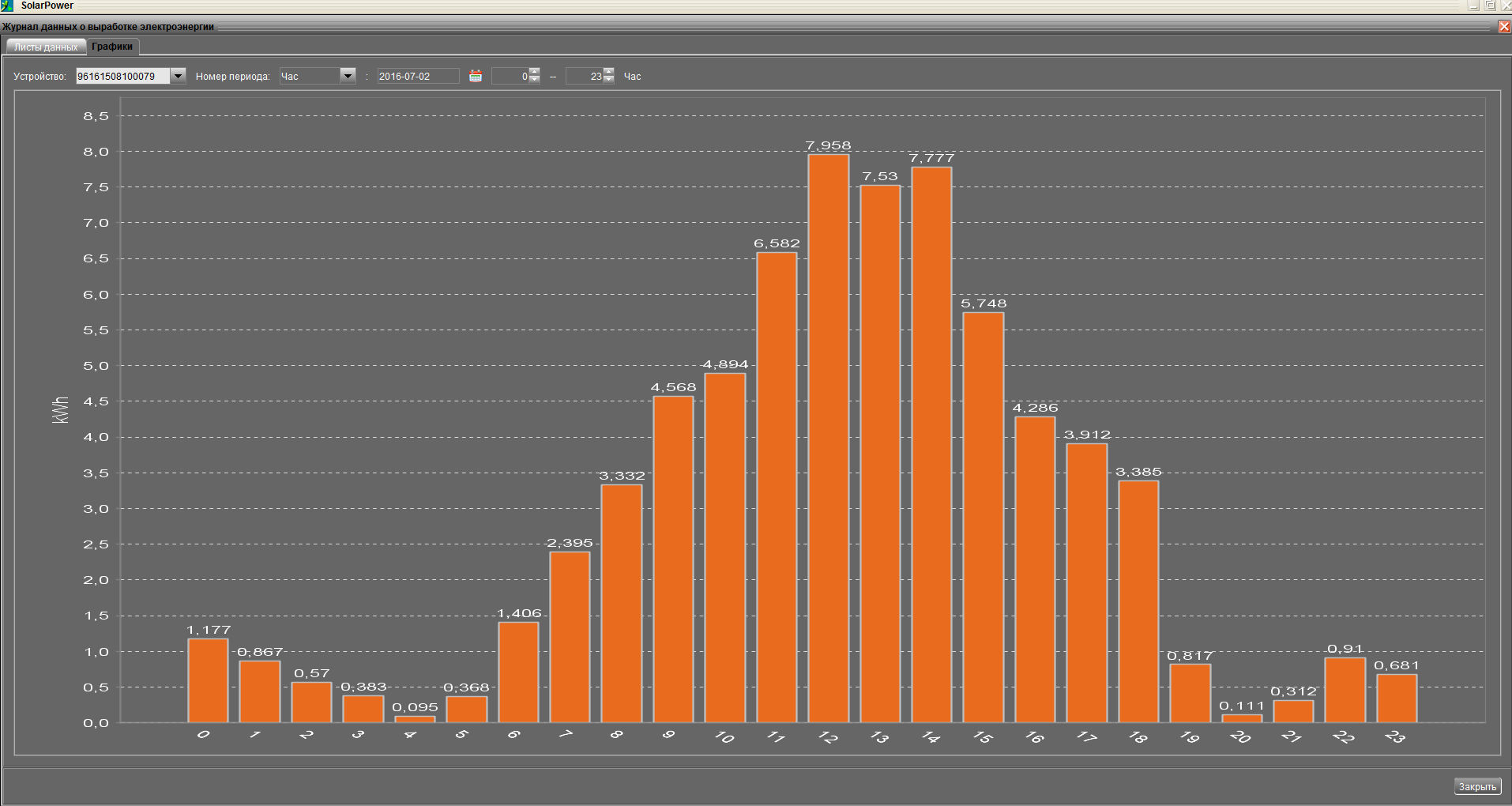Click the 0,0 y-axis tick label
The width and height of the screenshot is (1512, 806).
96,723
